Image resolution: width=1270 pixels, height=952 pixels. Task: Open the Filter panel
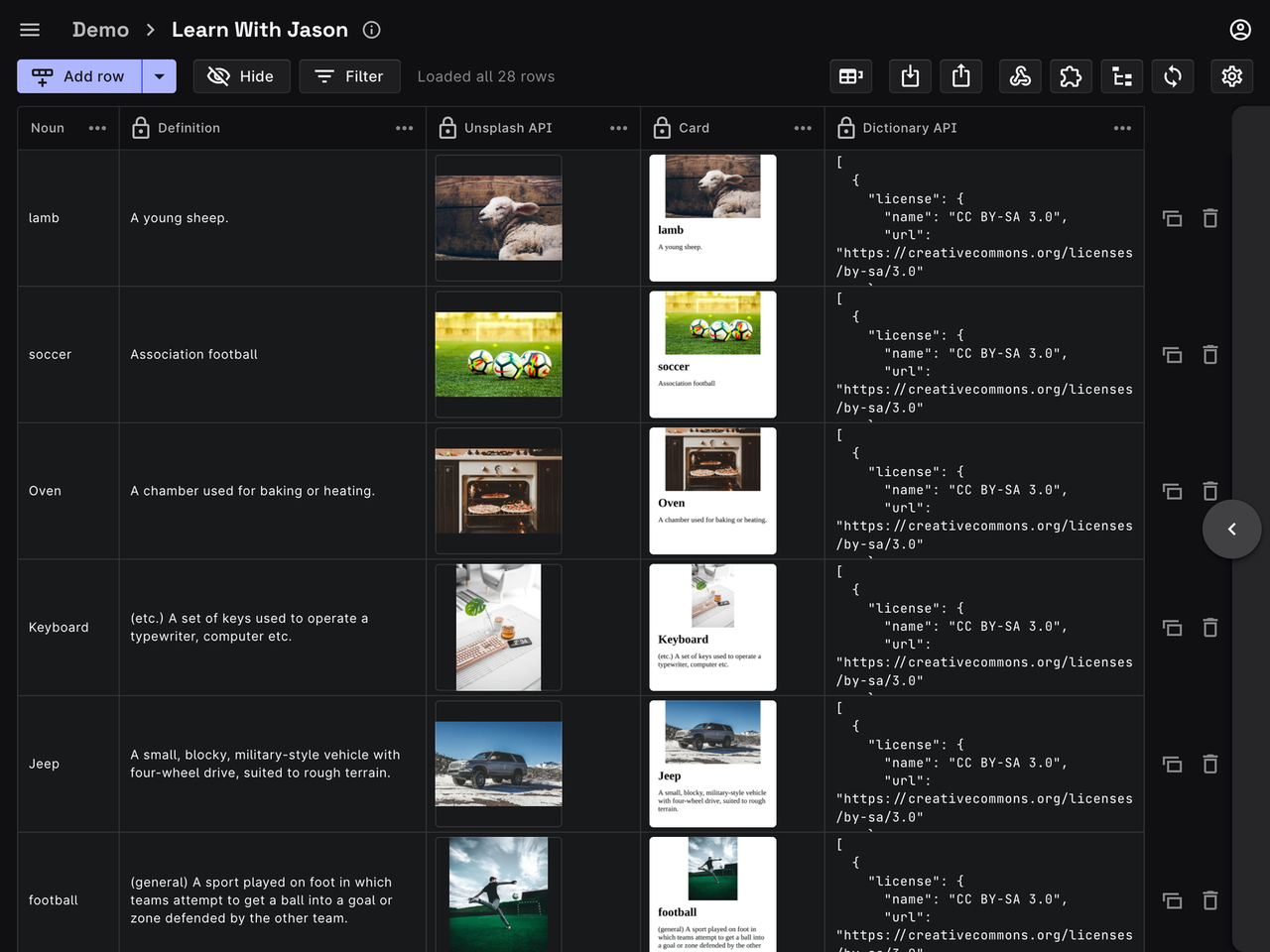(349, 76)
